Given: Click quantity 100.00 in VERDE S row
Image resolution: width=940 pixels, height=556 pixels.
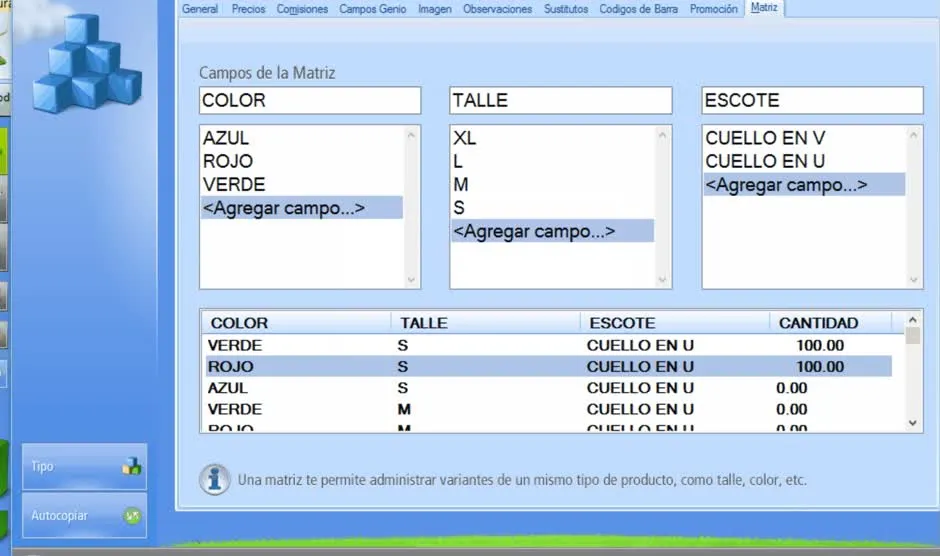Looking at the screenshot, I should click(x=820, y=345).
